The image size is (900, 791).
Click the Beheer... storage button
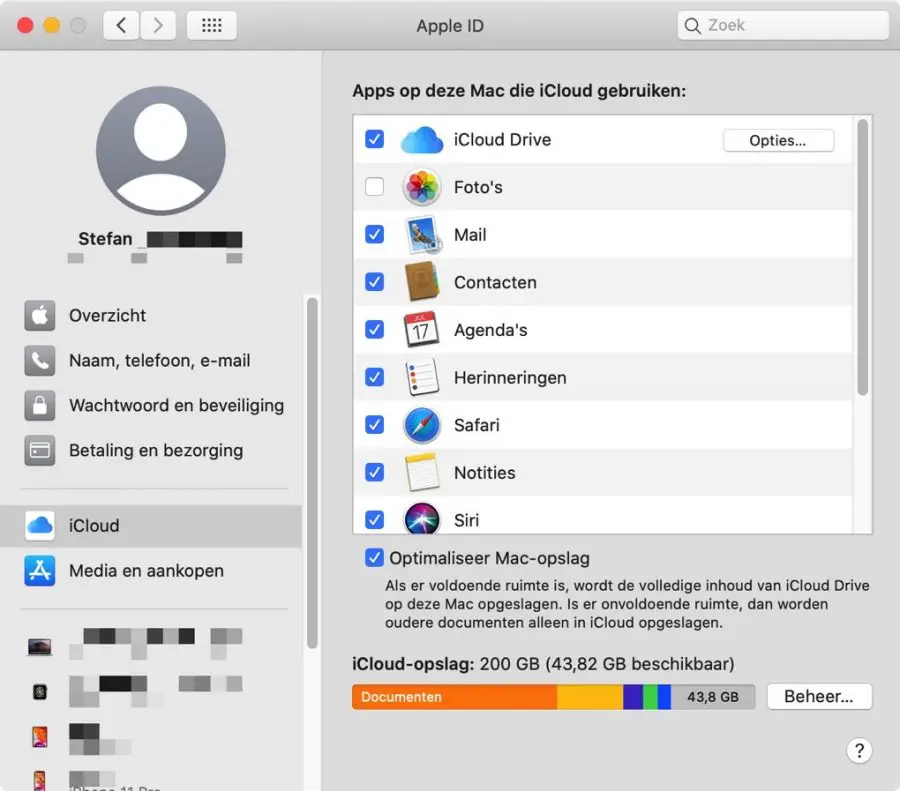point(819,696)
